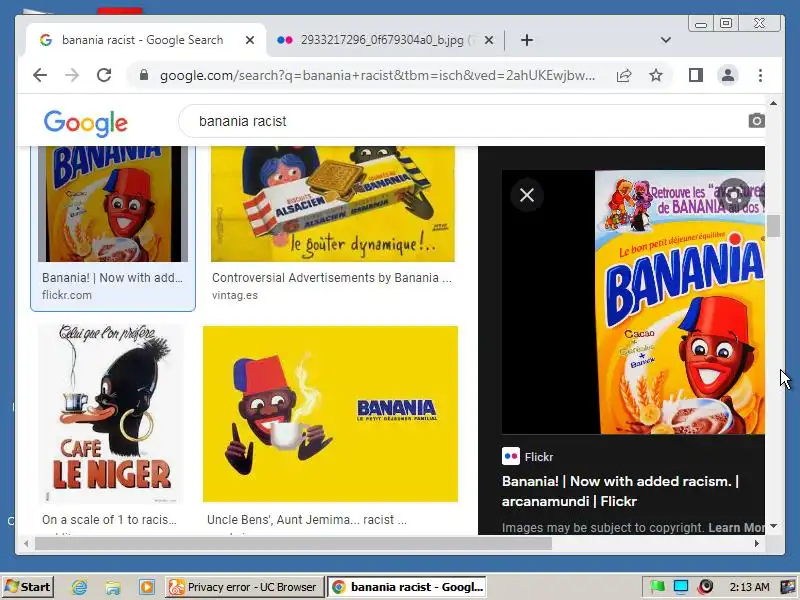Switch to Privacy error - UC Browser window

coord(244,587)
